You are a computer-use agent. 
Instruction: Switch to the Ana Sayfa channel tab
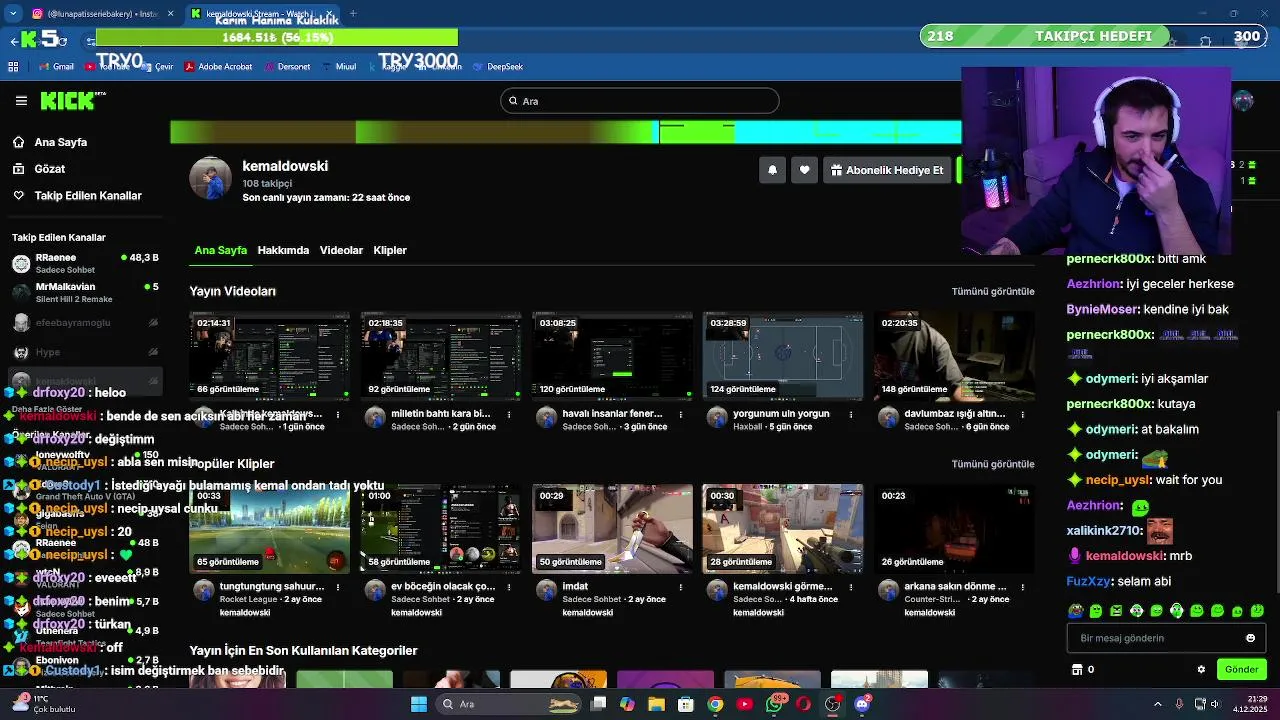point(221,250)
